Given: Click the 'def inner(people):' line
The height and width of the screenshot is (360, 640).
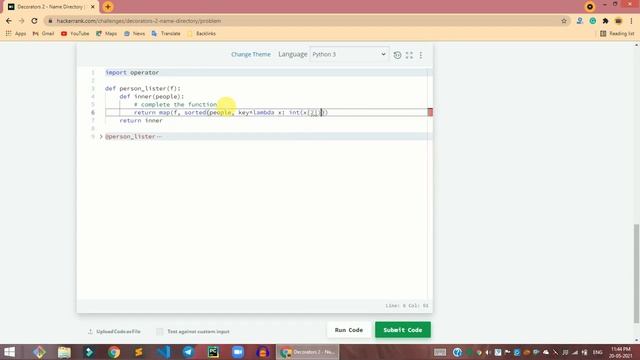Looking at the screenshot, I should (x=151, y=96).
